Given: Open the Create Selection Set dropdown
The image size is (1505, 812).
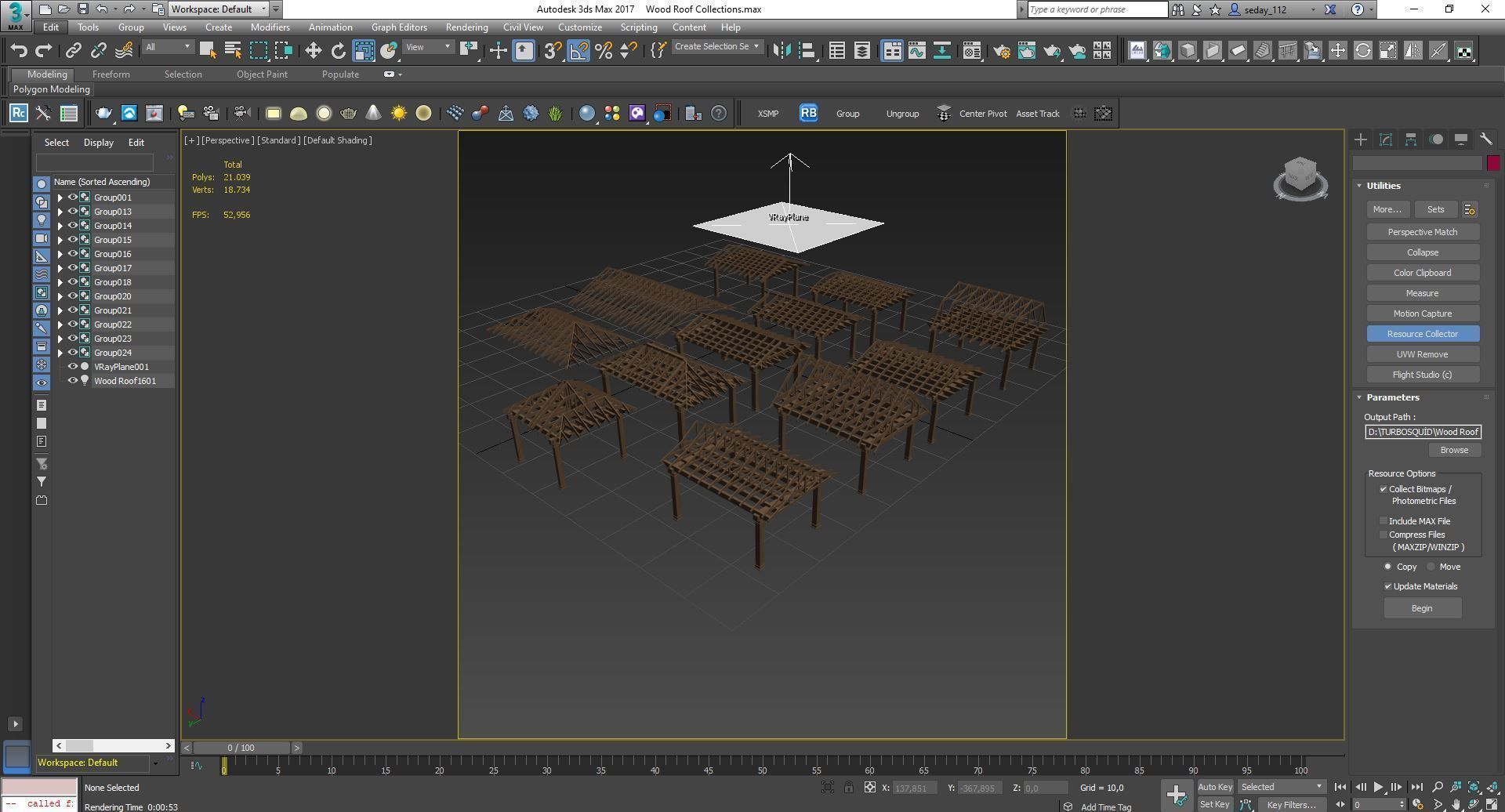Looking at the screenshot, I should 717,47.
